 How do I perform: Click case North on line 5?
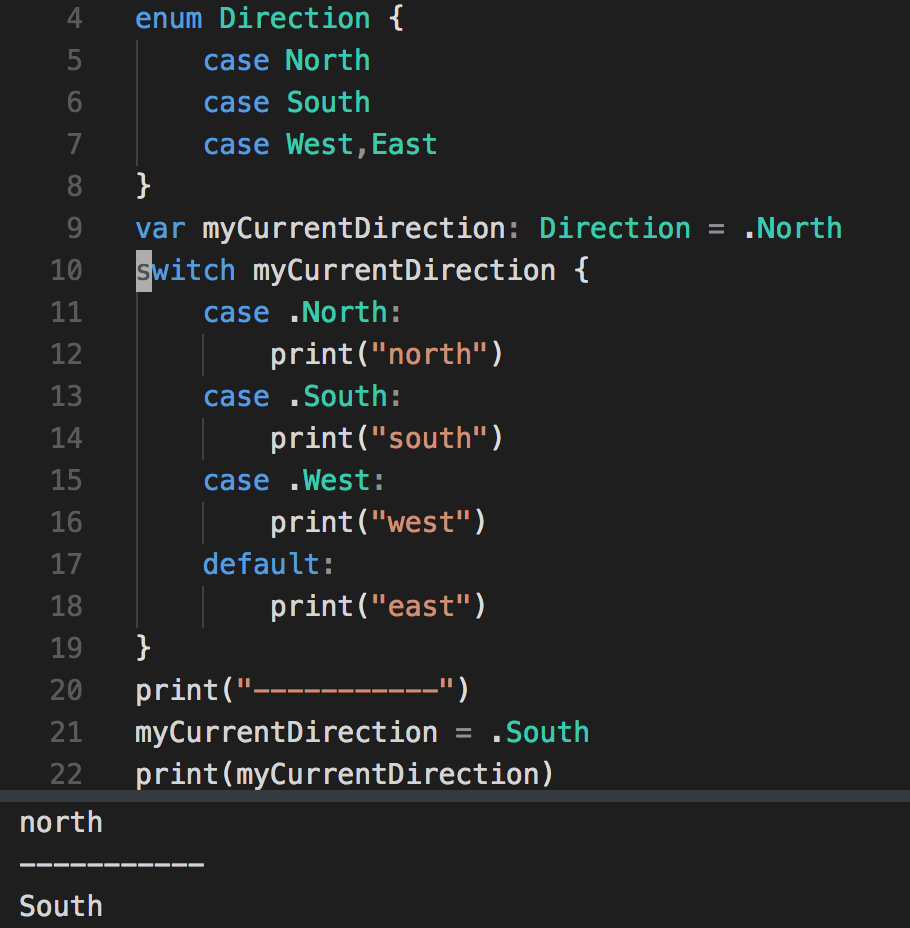(x=287, y=60)
